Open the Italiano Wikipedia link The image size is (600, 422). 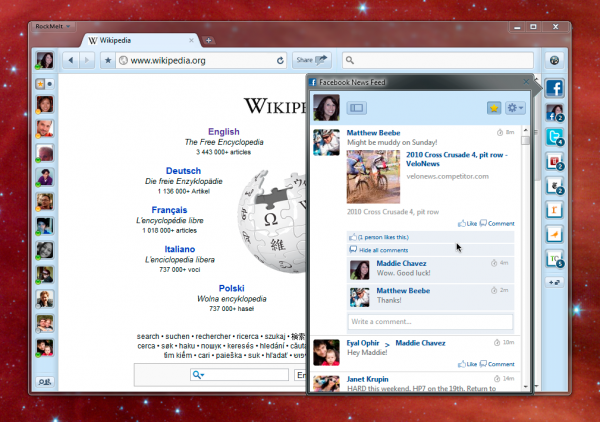[180, 249]
